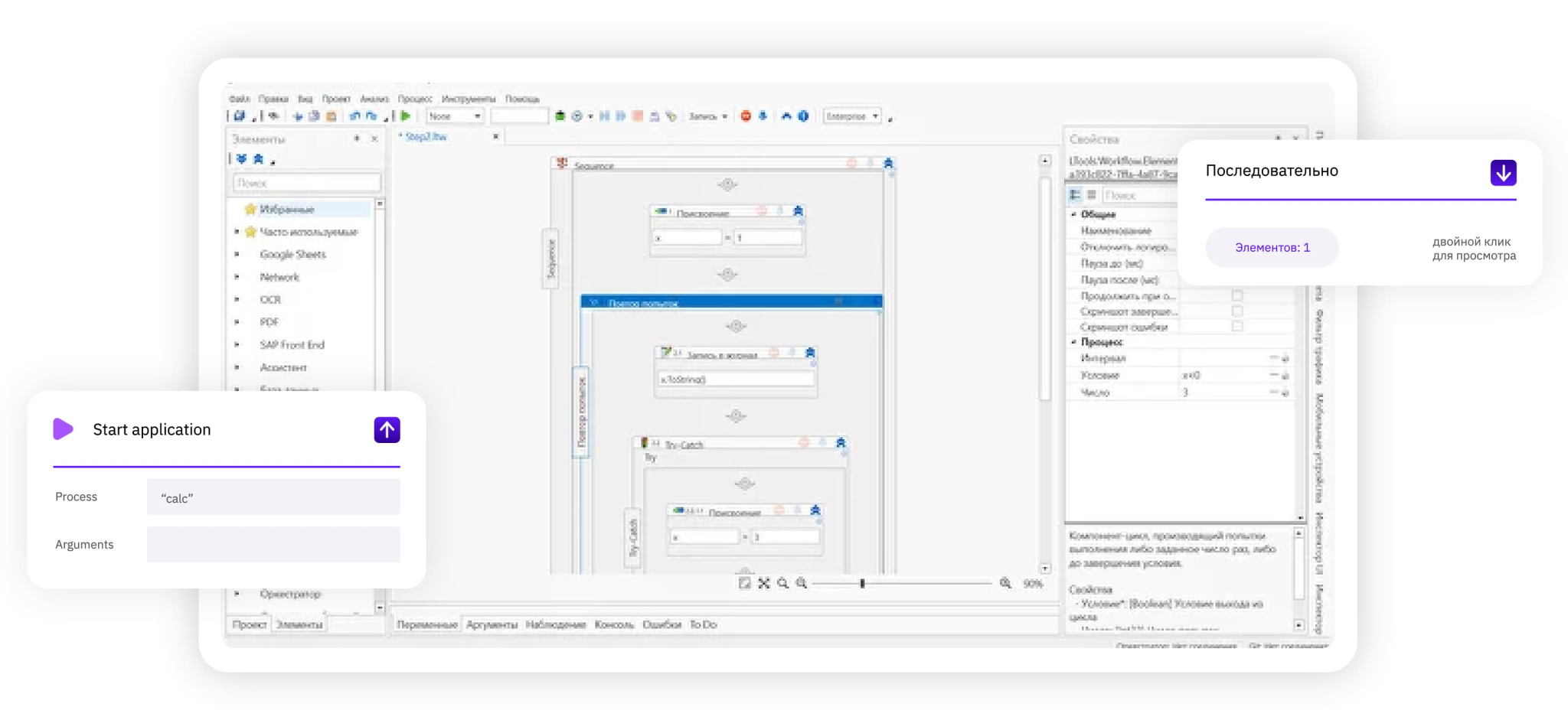Click the purple down-arrow in Последовательно card

click(x=1503, y=173)
